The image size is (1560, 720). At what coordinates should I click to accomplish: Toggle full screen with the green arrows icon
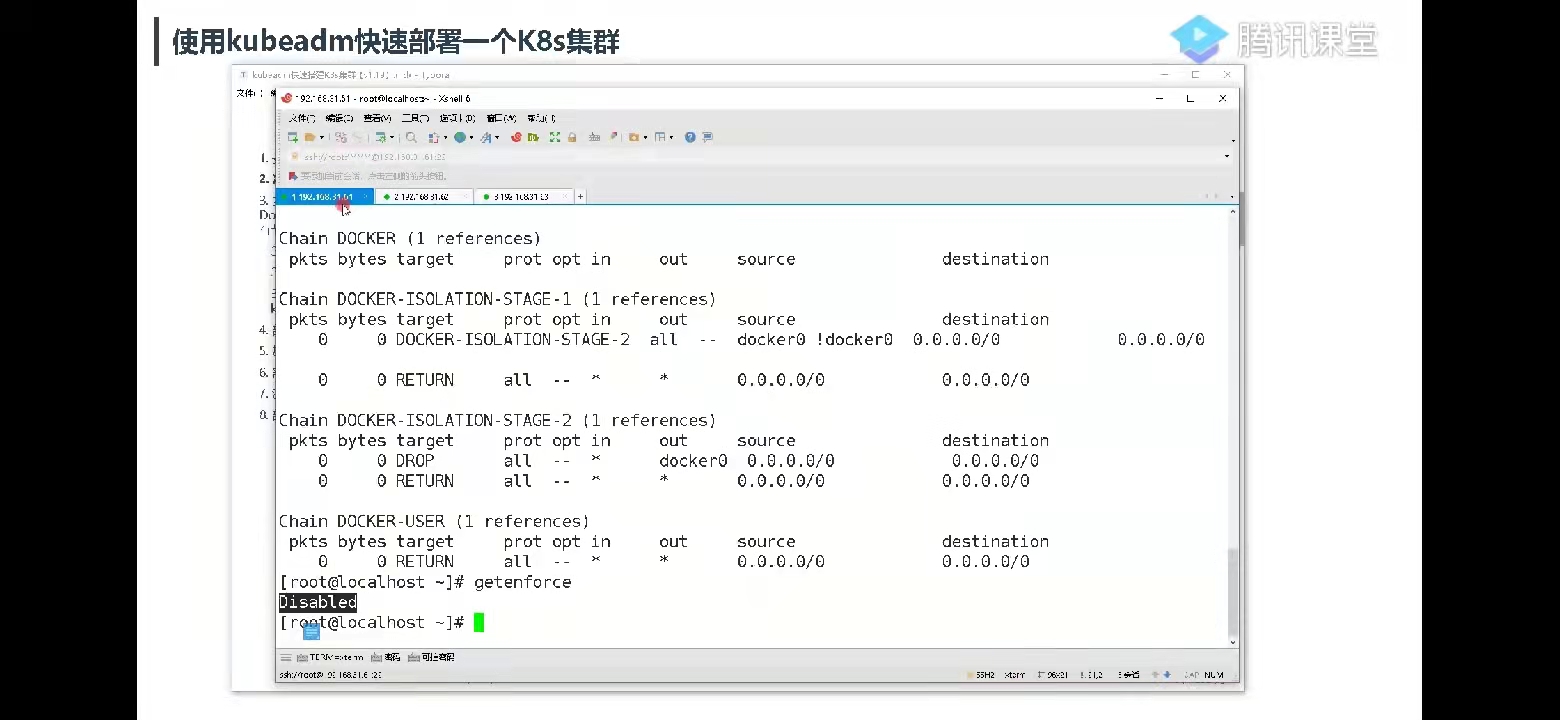pos(554,137)
